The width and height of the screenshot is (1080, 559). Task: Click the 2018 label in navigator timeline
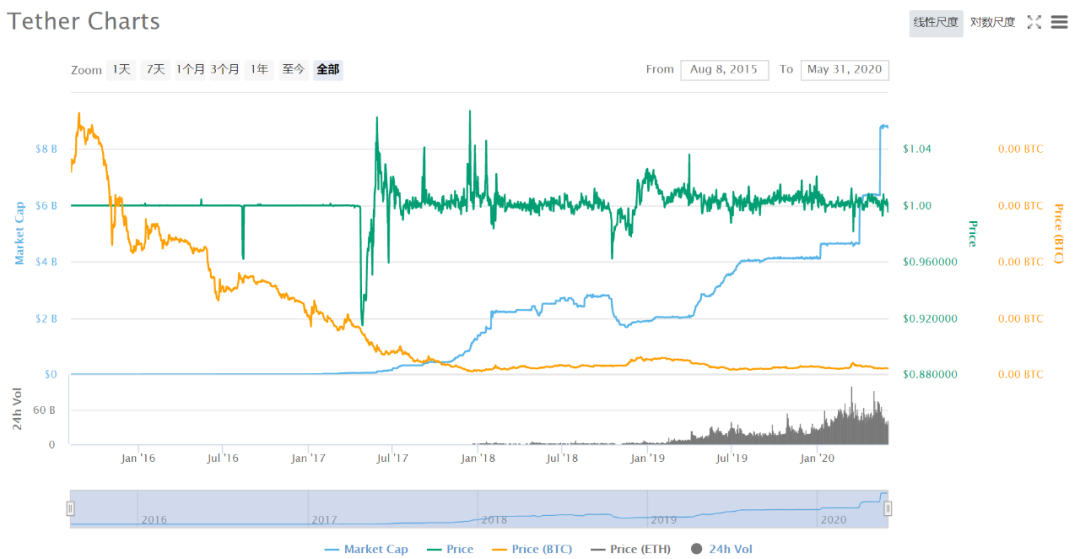[494, 520]
